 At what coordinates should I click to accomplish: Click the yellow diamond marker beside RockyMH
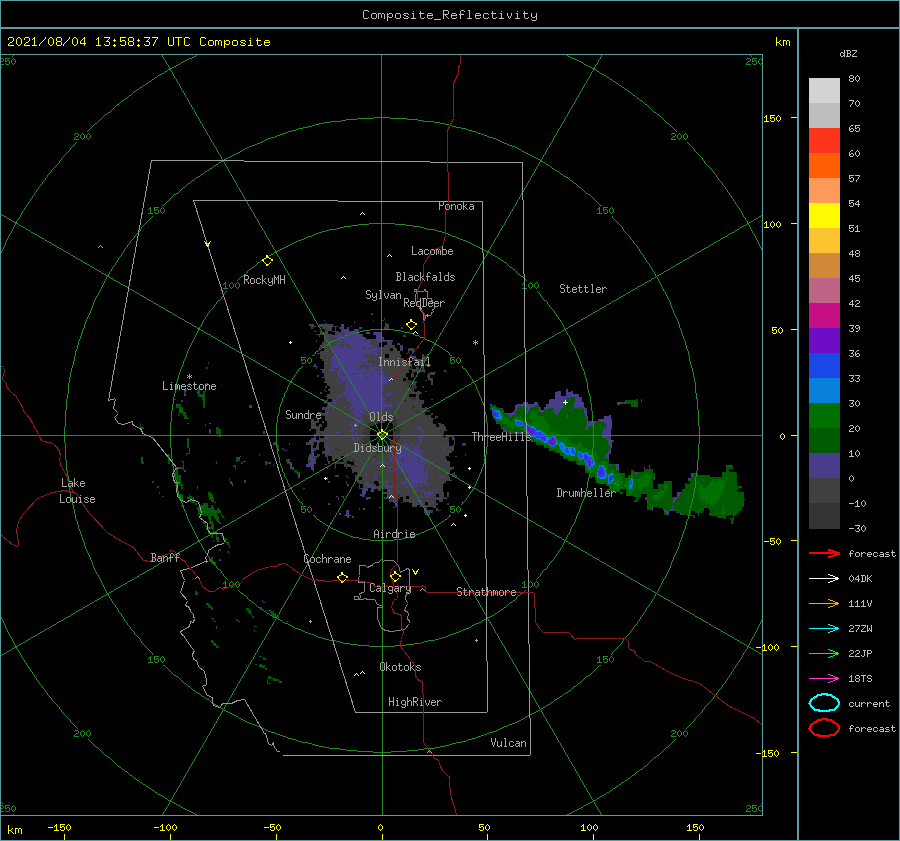coord(267,261)
